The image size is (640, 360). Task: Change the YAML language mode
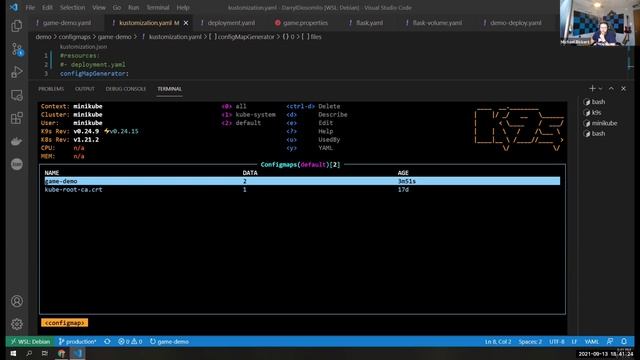click(x=591, y=342)
